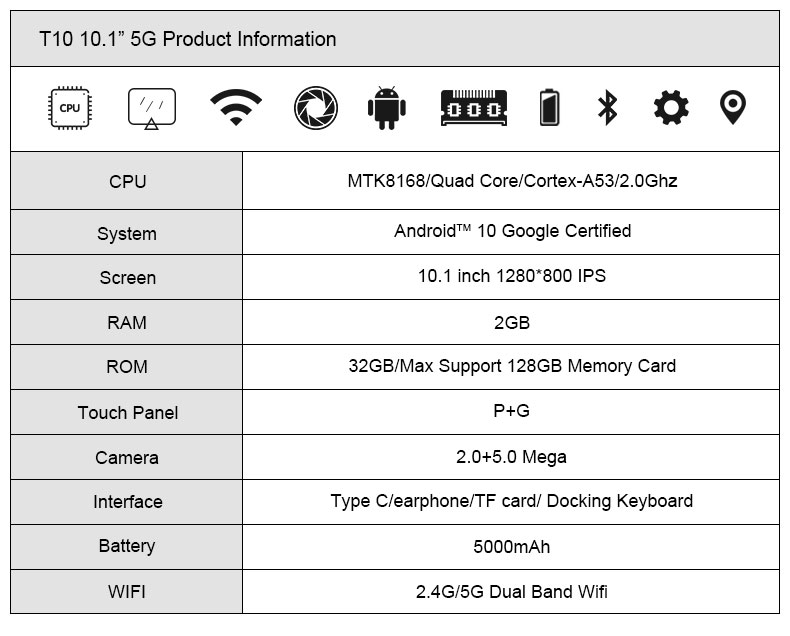Click the CPU chip icon
Image resolution: width=790 pixels, height=636 pixels.
[x=70, y=108]
